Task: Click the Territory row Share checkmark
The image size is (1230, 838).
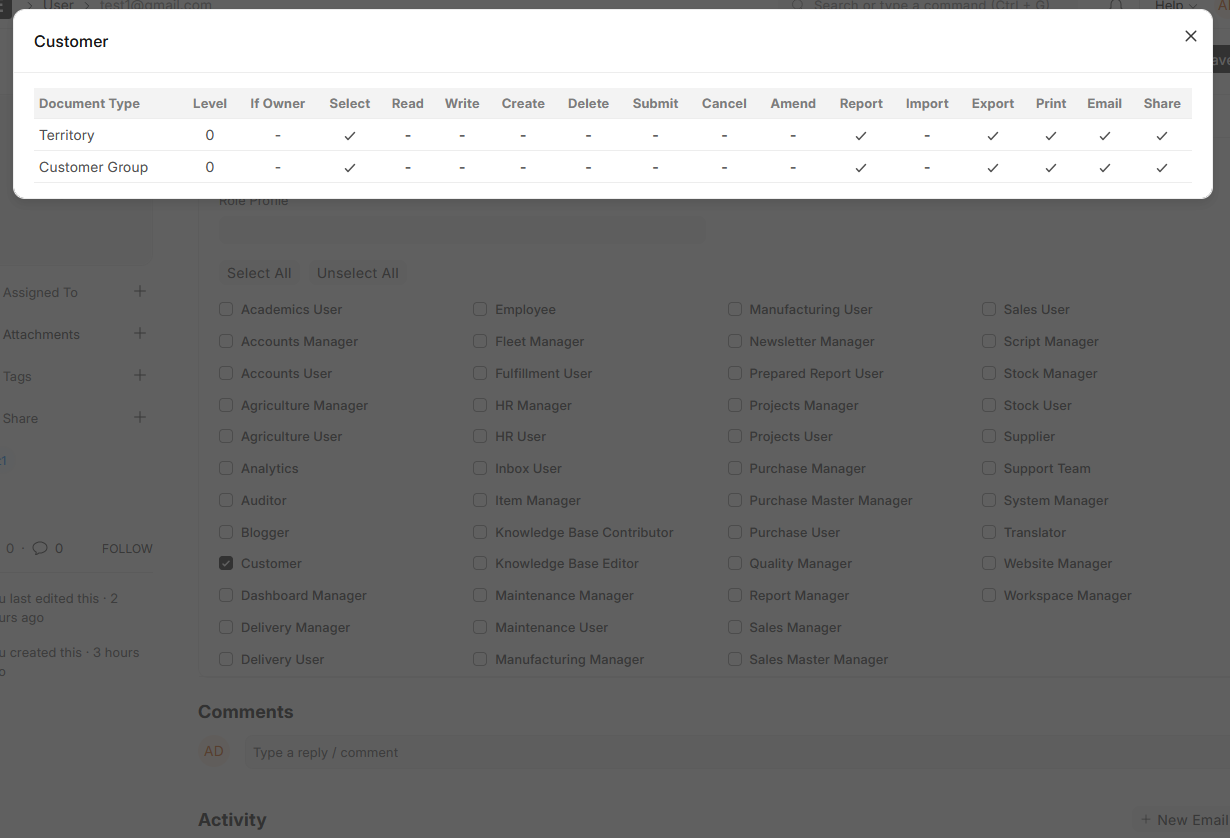Action: coord(1162,135)
